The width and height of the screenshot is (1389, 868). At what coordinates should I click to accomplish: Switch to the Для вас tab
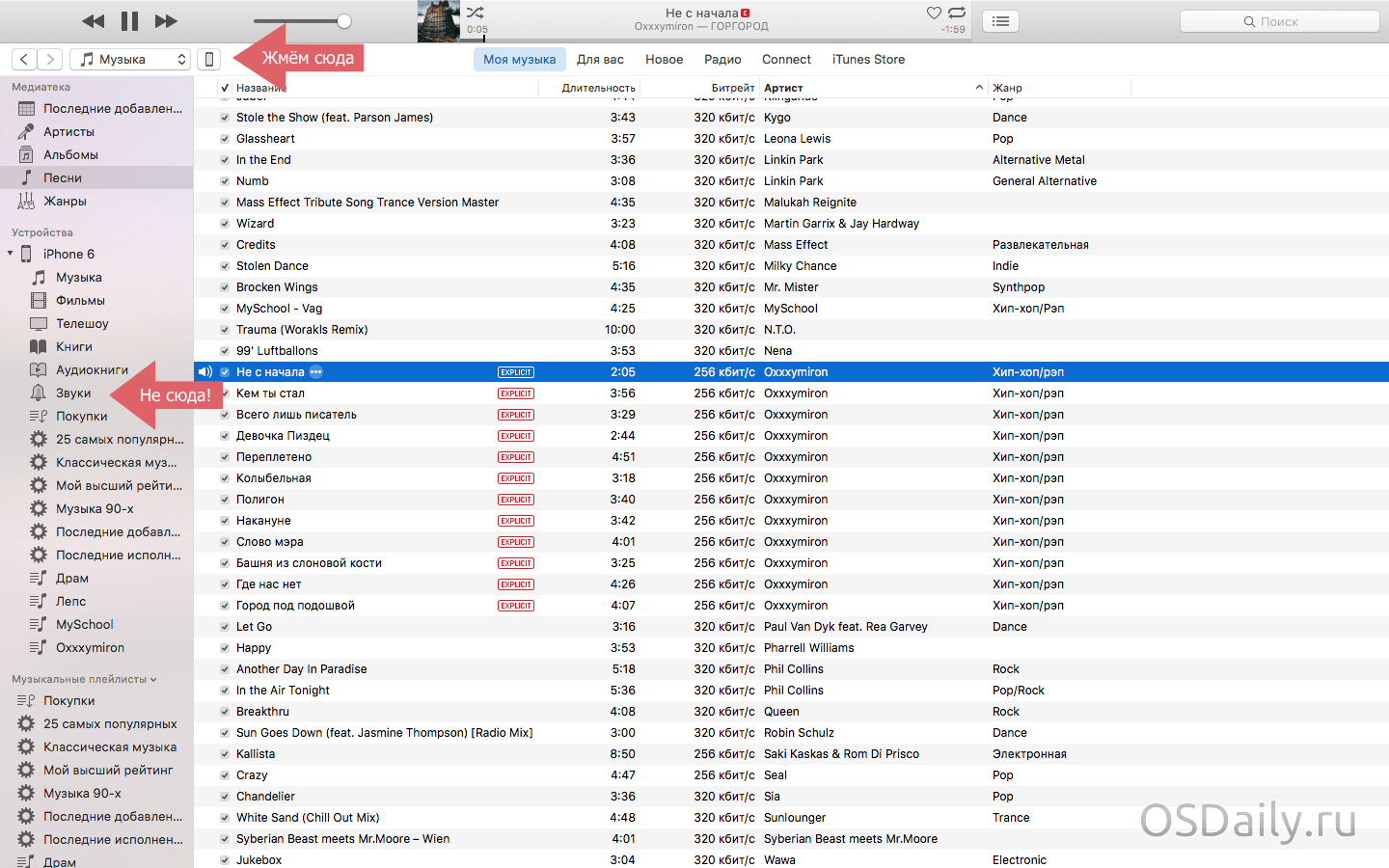[x=600, y=60]
